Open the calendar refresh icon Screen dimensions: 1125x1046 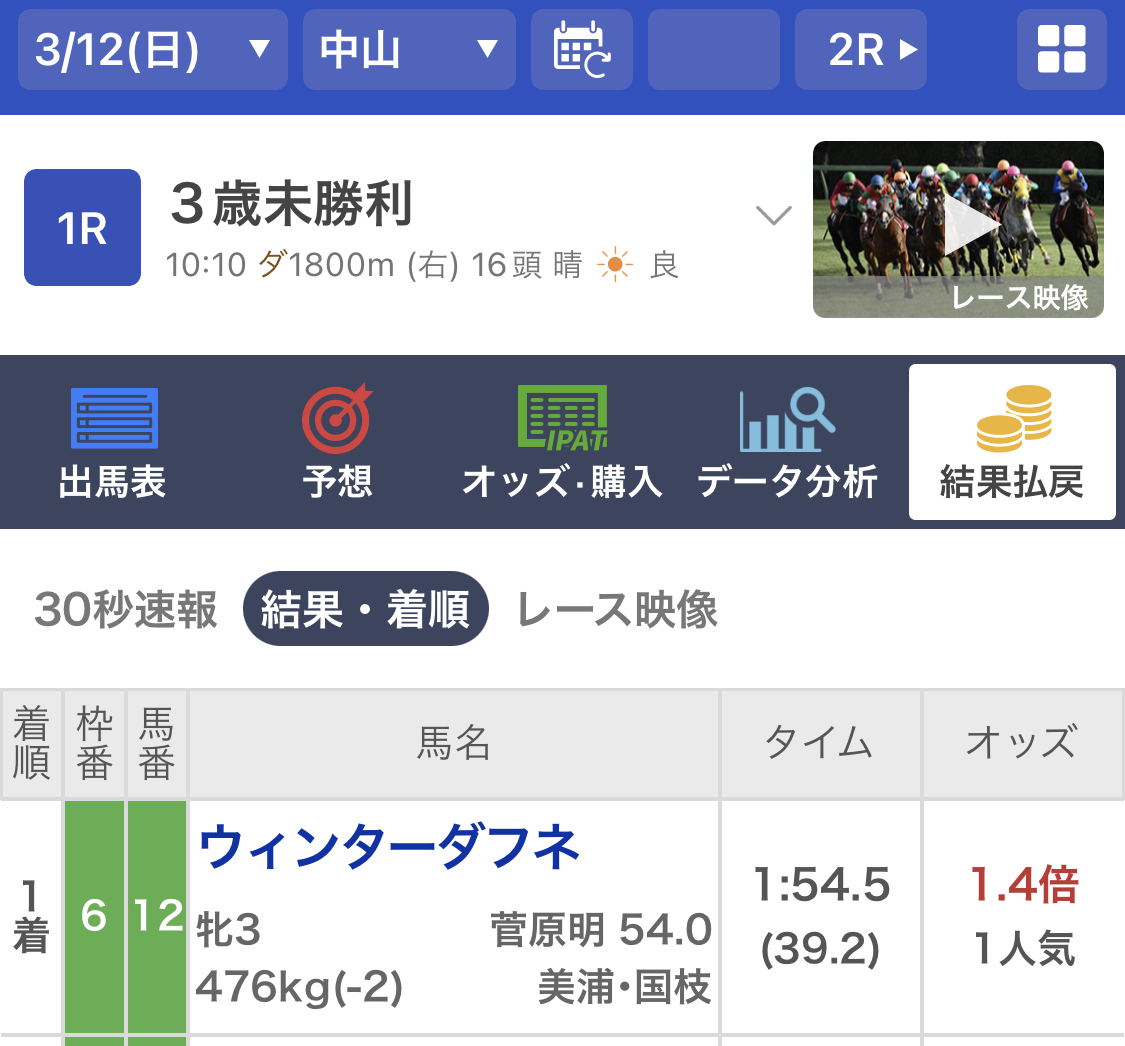pos(581,50)
